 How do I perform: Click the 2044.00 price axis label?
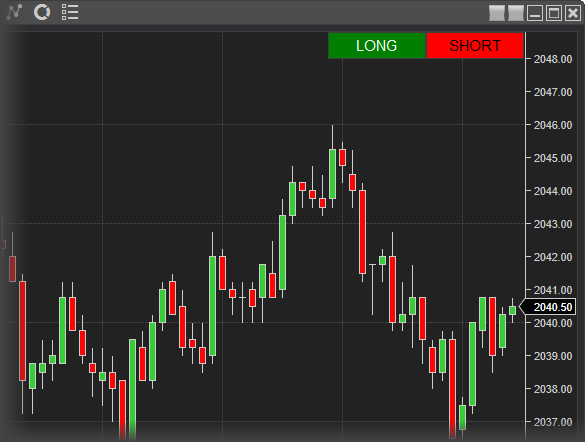(x=553, y=191)
